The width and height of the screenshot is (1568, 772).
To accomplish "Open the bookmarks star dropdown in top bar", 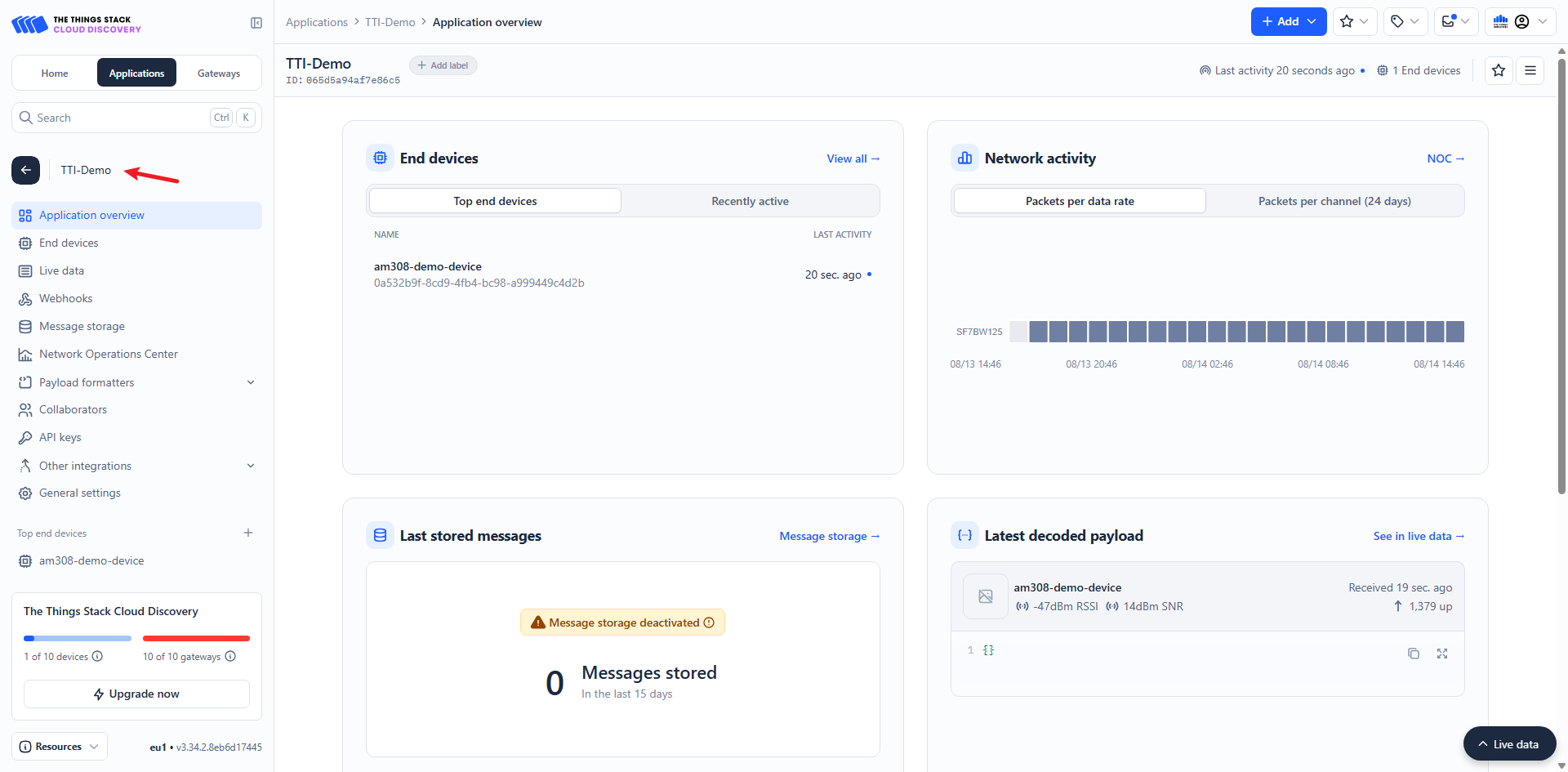I will tap(1355, 21).
